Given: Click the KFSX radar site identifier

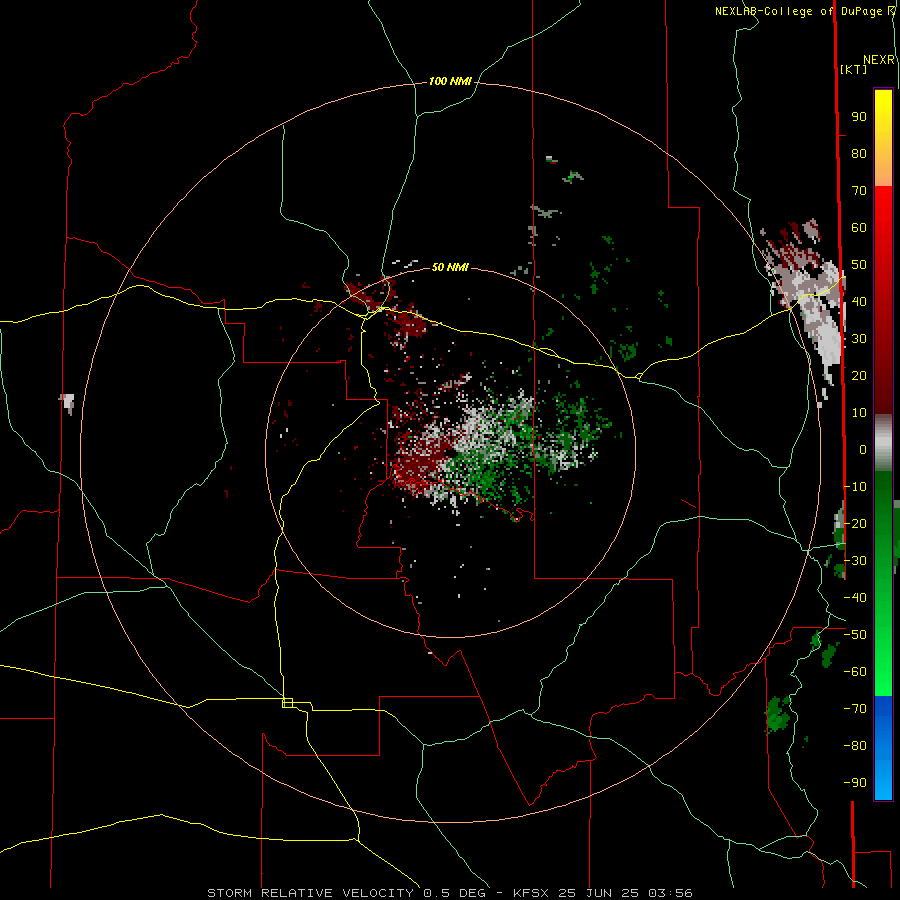Looking at the screenshot, I should (531, 893).
